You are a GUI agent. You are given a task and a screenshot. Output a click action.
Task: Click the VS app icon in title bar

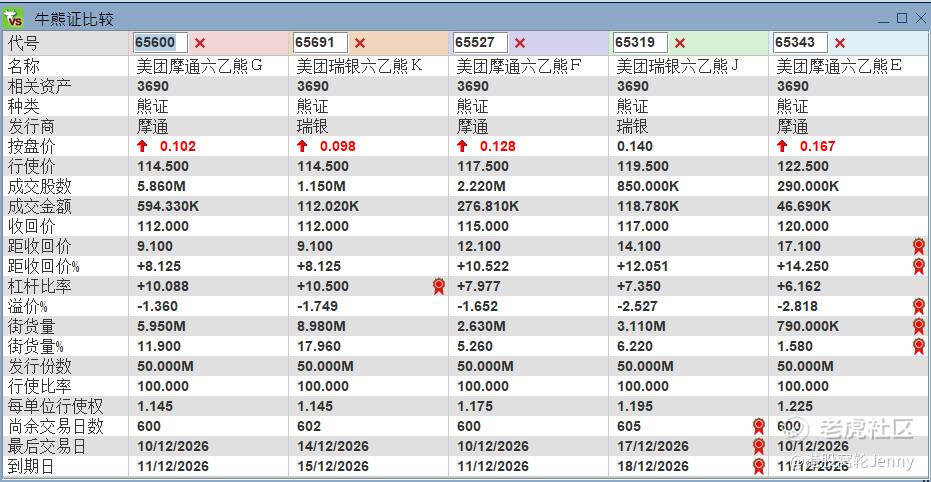(13, 18)
